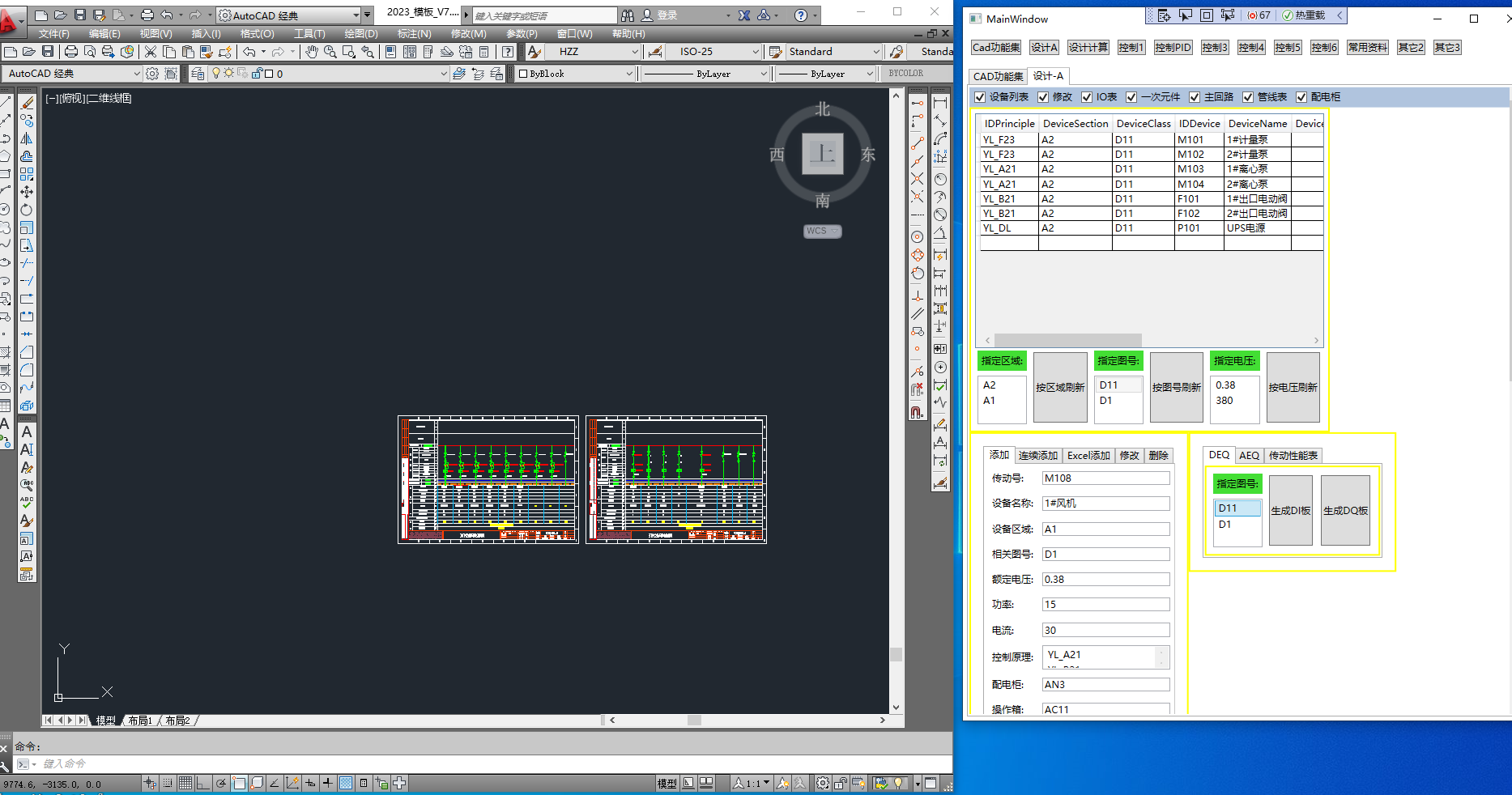Click the 按区域刷新 button
The height and width of the screenshot is (795, 1512).
pos(1060,387)
